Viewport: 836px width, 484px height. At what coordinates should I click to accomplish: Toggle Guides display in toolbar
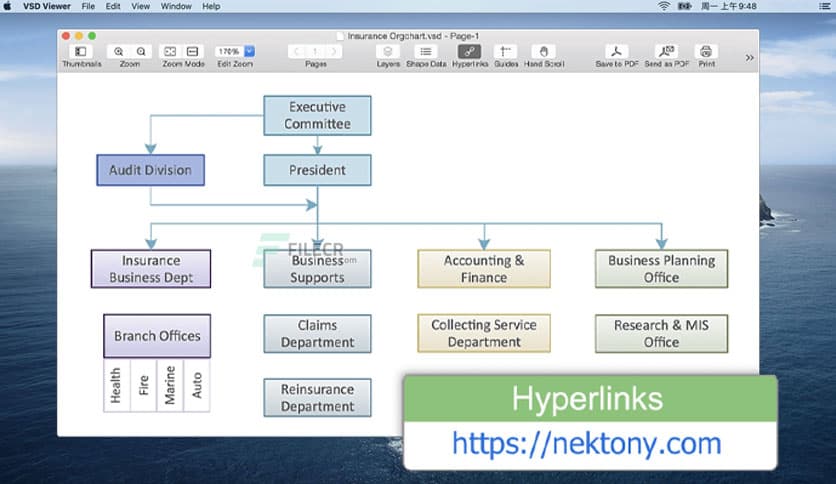click(x=506, y=51)
